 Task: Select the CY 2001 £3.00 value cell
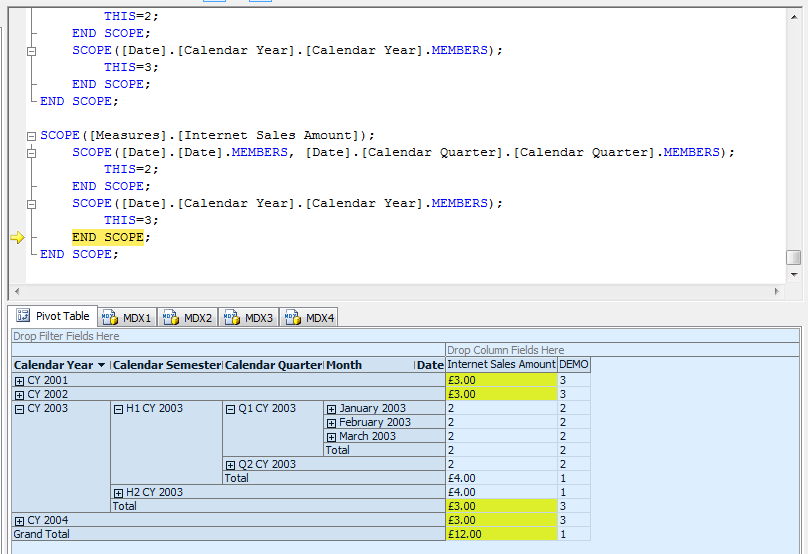point(501,380)
